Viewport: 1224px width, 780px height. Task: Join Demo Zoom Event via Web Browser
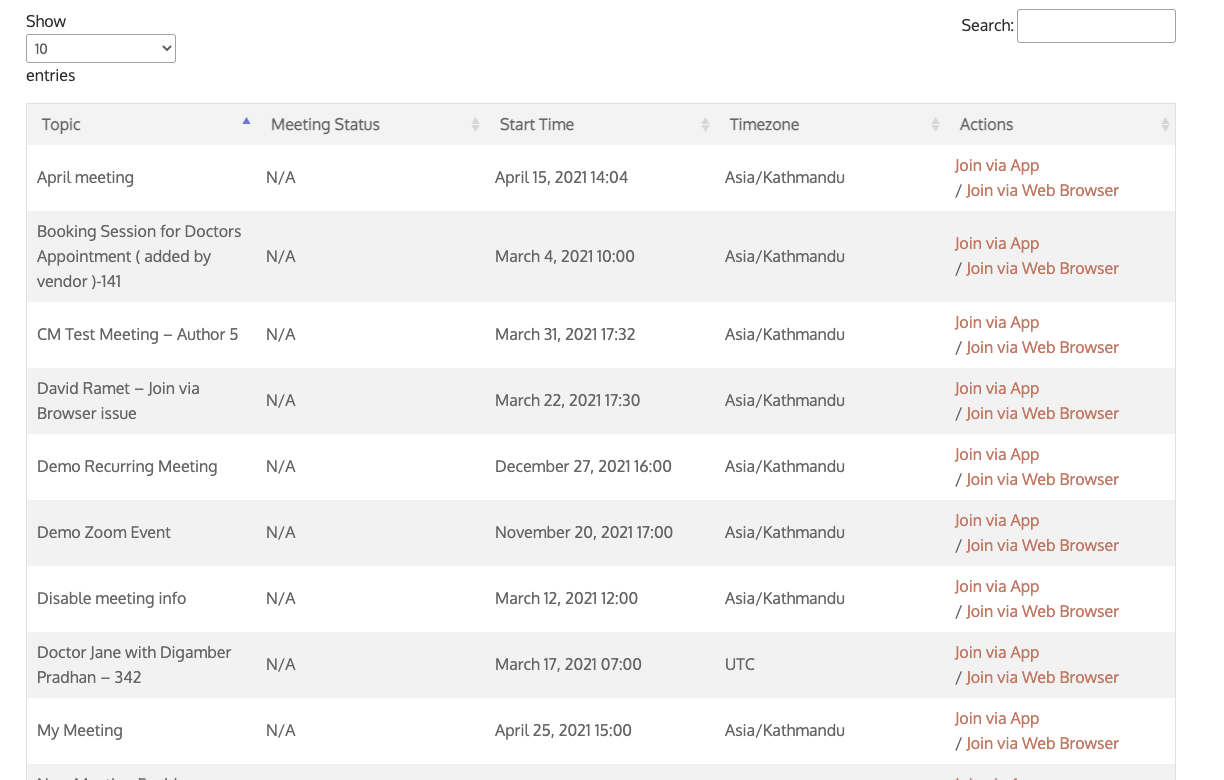pos(1042,546)
